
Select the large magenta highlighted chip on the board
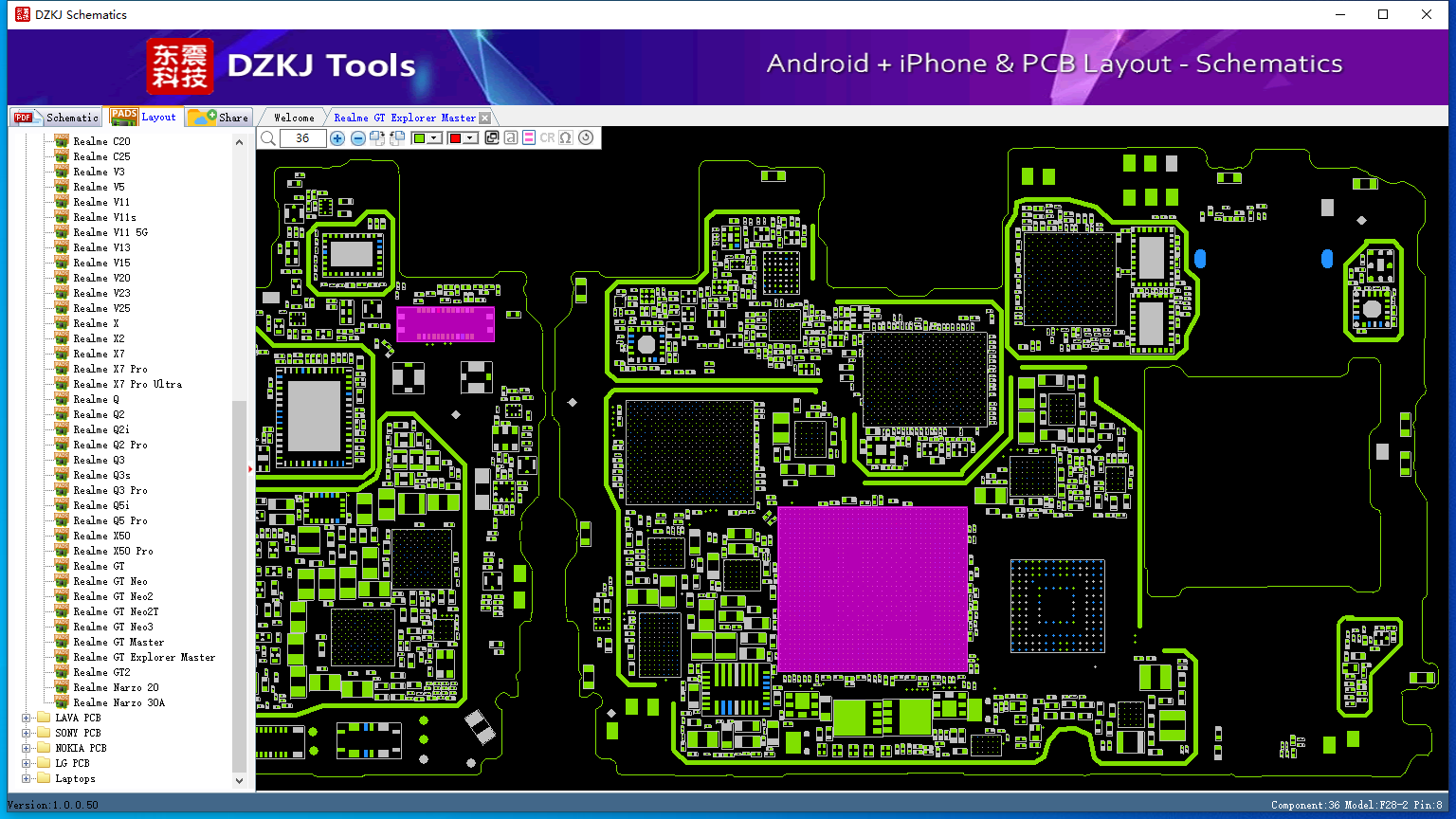tap(872, 590)
